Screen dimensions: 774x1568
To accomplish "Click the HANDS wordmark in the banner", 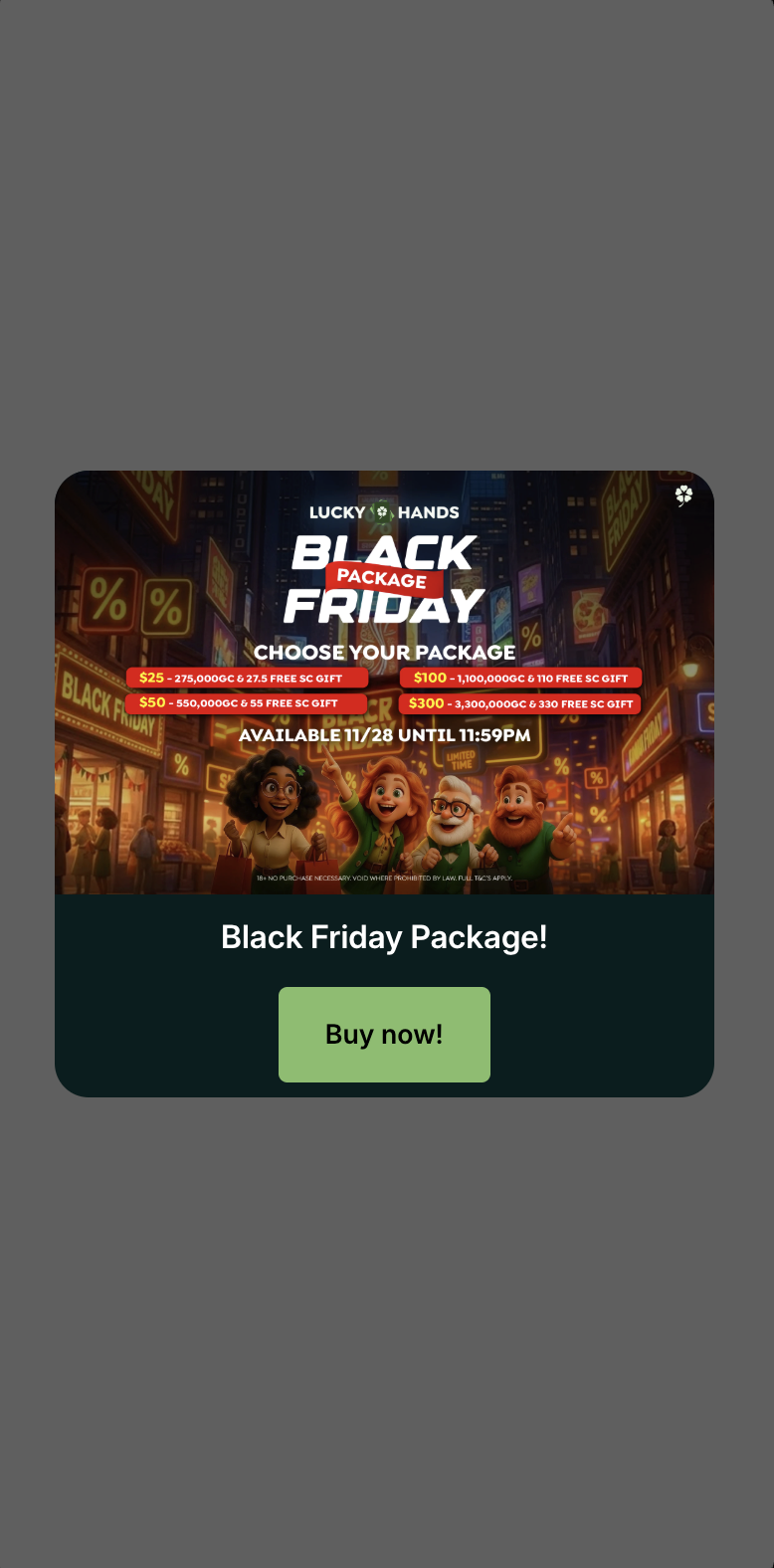I will tap(429, 512).
